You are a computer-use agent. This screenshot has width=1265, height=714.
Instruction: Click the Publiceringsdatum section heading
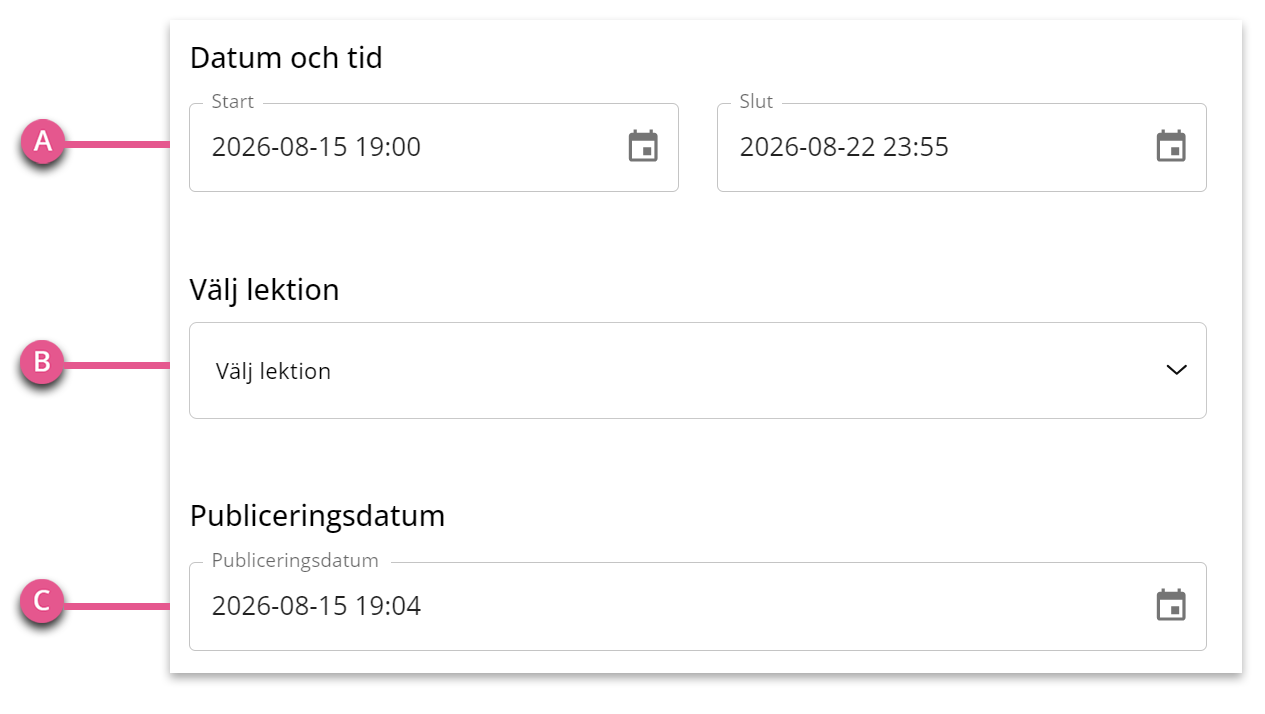[317, 517]
